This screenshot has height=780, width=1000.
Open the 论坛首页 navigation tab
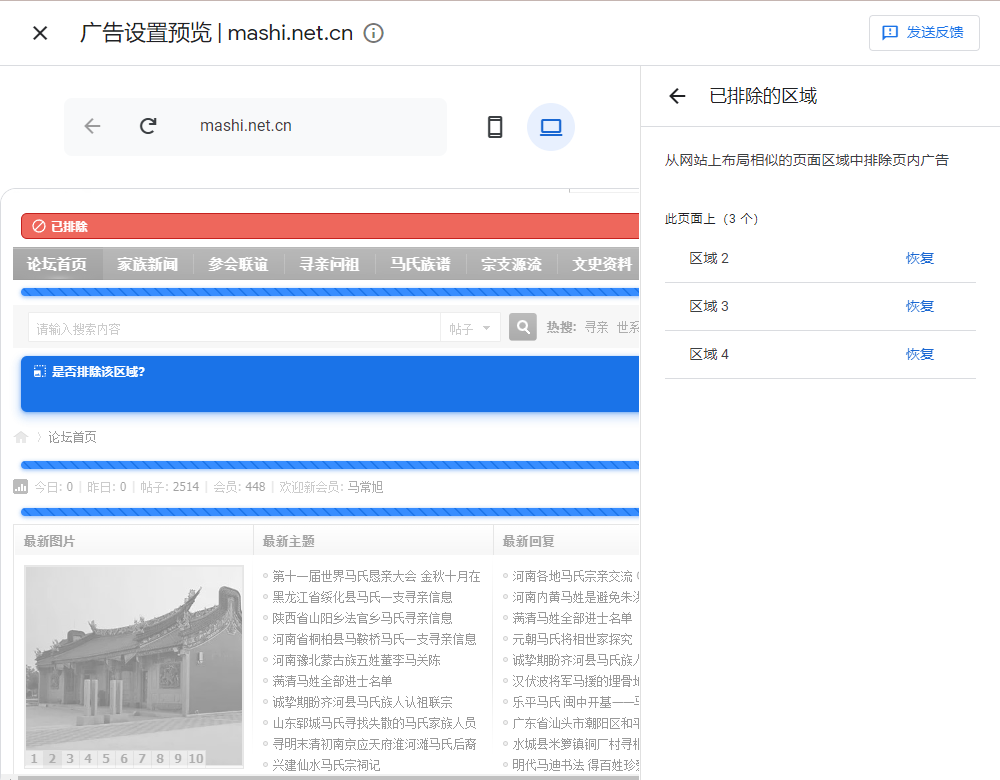[x=57, y=264]
